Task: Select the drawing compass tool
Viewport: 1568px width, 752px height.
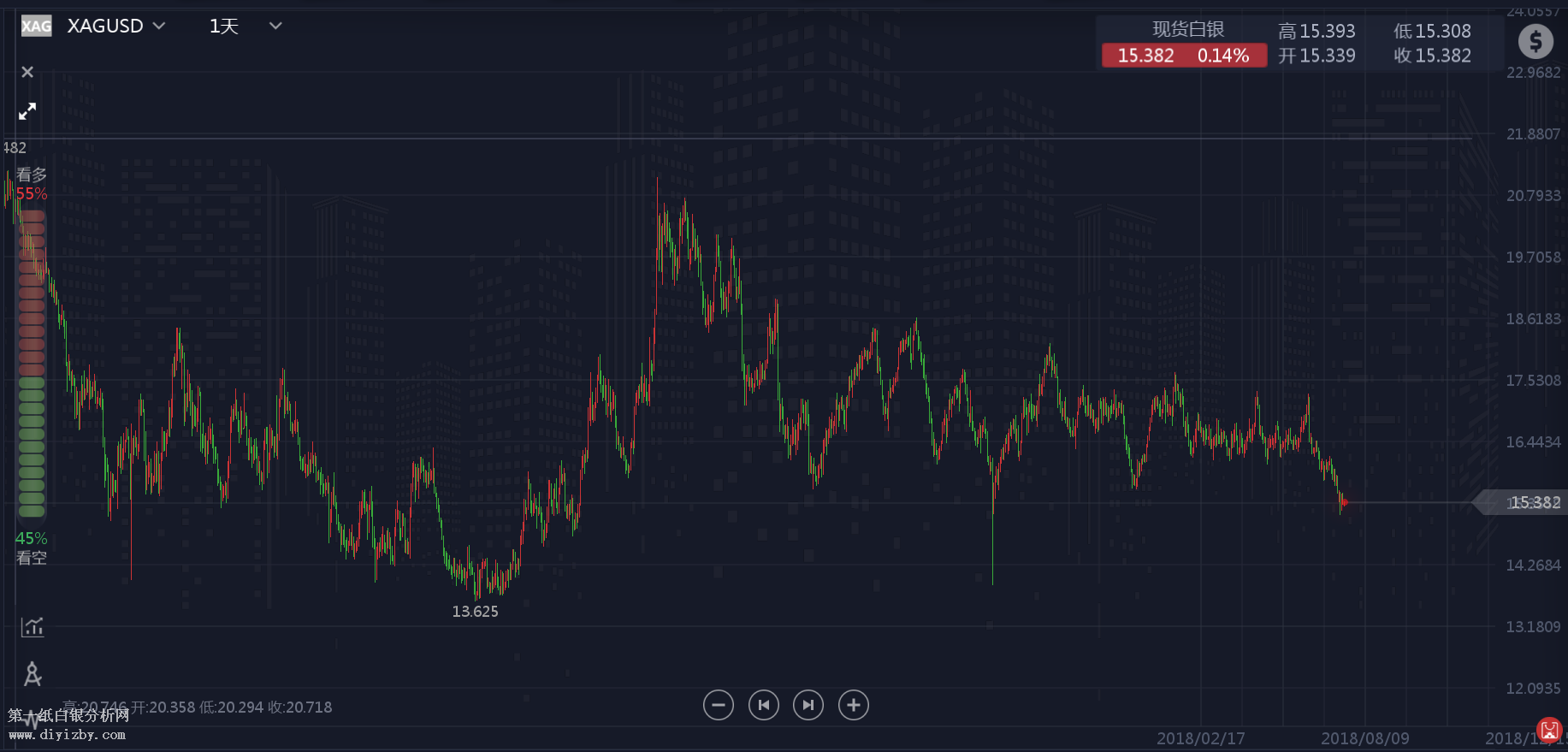Action: coord(33,674)
